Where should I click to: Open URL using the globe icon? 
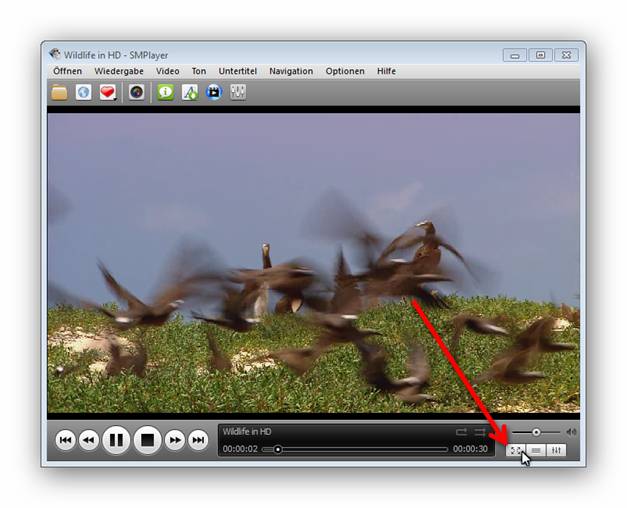pos(84,92)
